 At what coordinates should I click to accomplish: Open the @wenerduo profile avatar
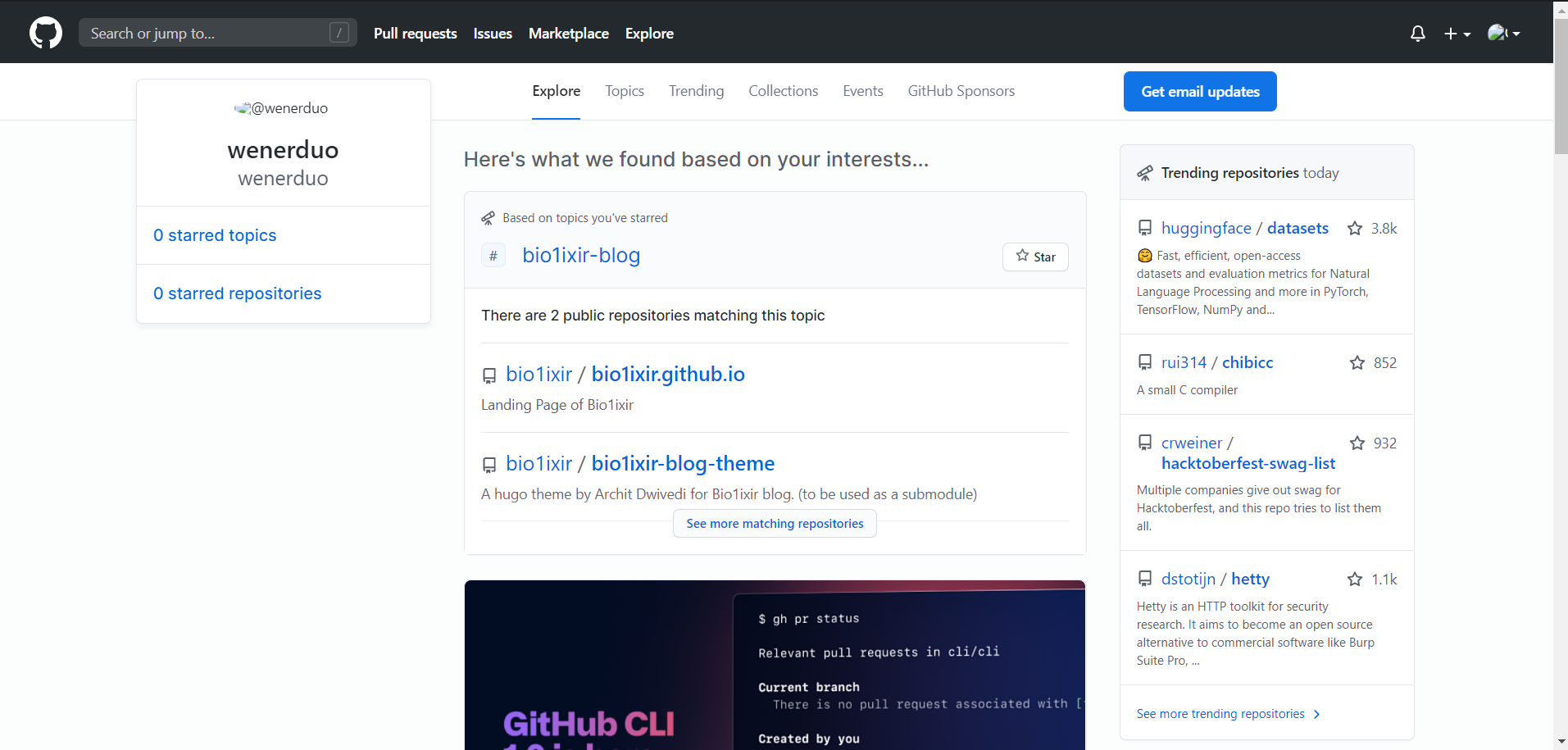(283, 108)
